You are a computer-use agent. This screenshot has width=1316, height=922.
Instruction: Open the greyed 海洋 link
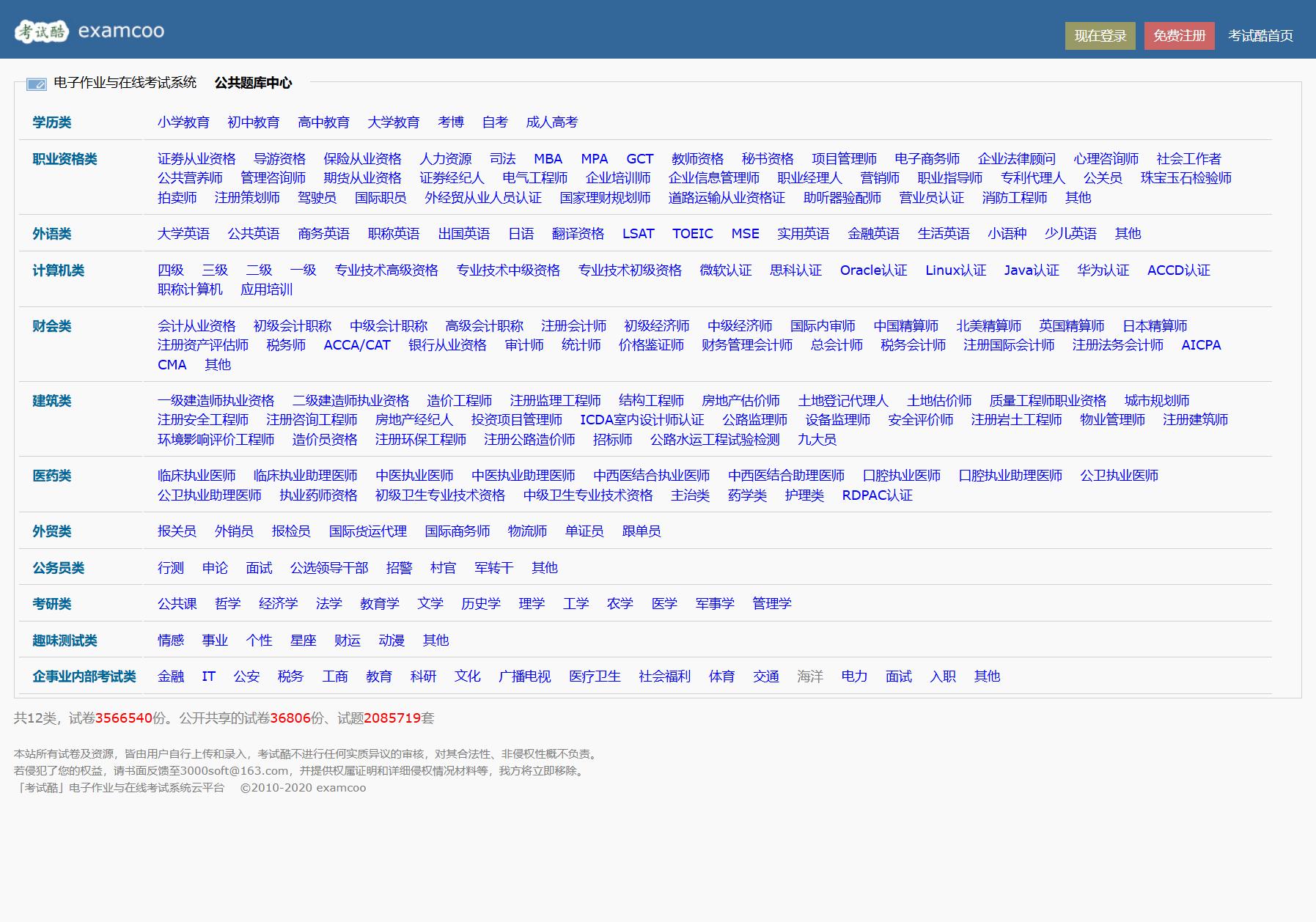pyautogui.click(x=809, y=676)
